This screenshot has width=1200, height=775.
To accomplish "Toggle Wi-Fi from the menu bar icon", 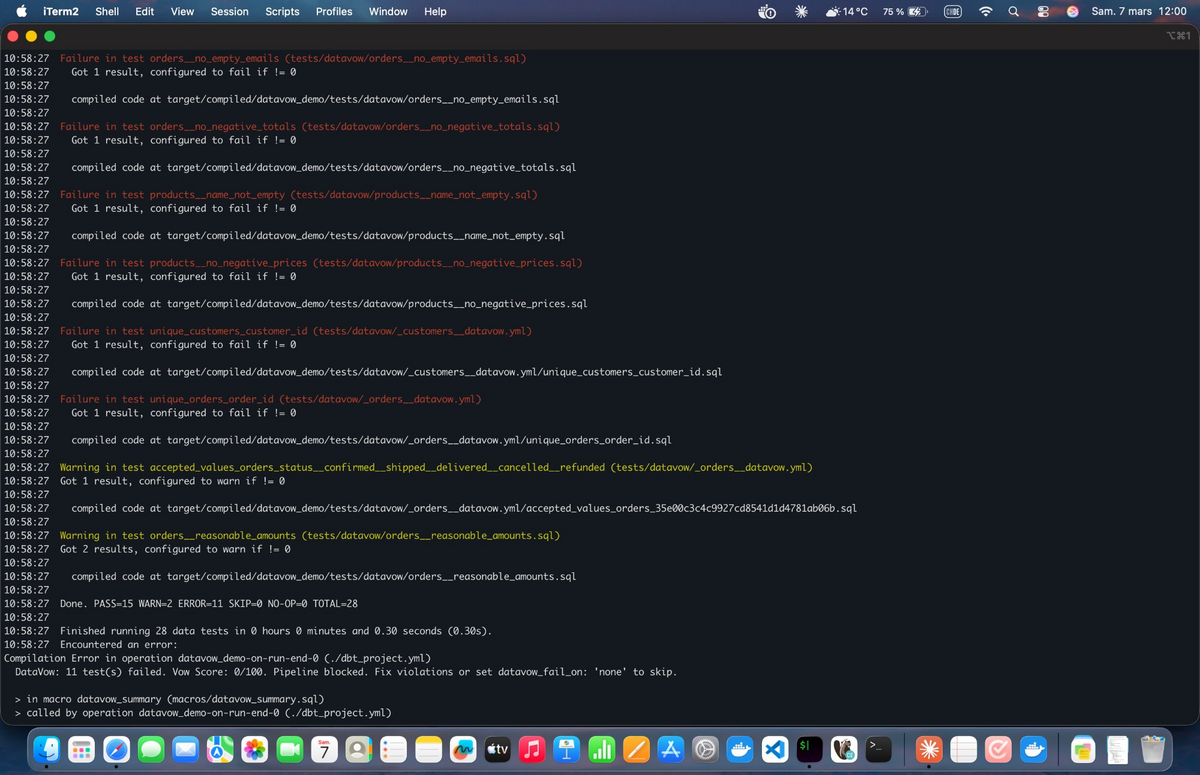I will pos(985,11).
